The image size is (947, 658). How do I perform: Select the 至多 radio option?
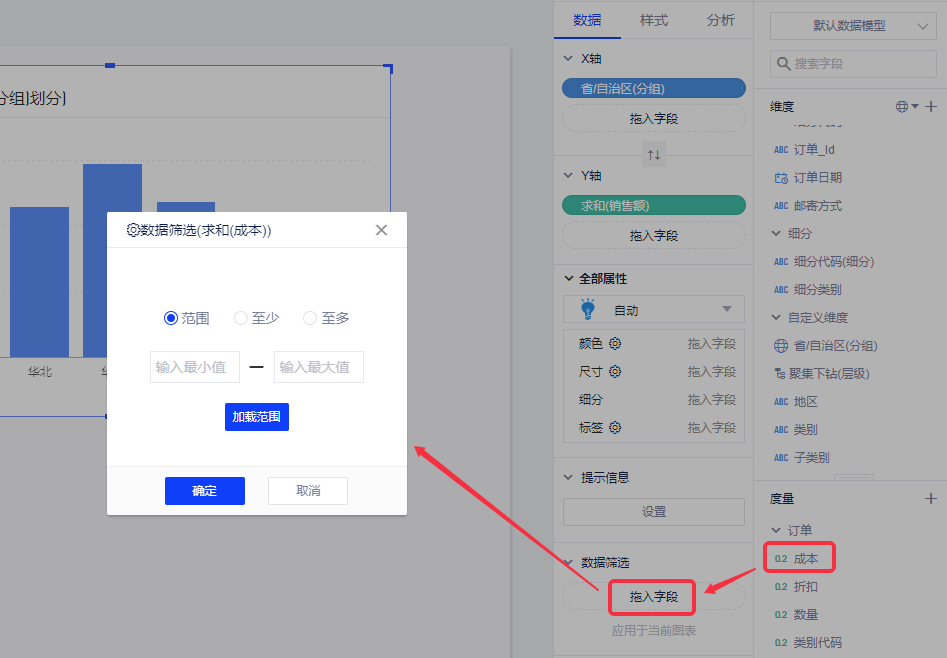pyautogui.click(x=310, y=318)
